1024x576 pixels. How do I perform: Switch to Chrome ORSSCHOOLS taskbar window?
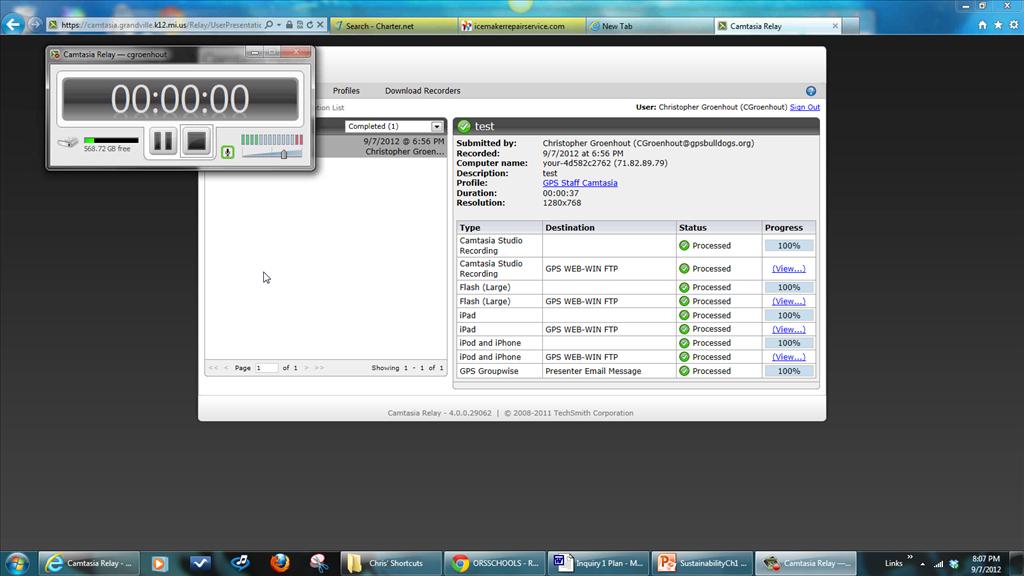(494, 563)
